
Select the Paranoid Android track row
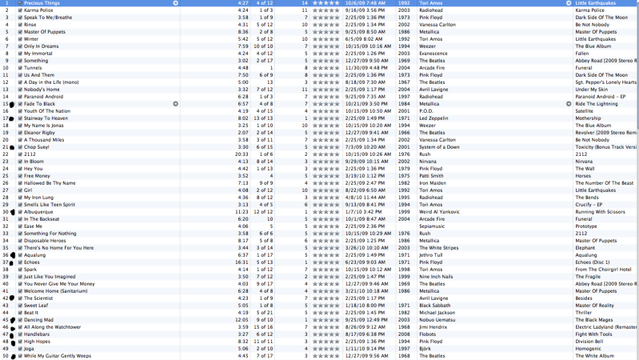[x=320, y=97]
